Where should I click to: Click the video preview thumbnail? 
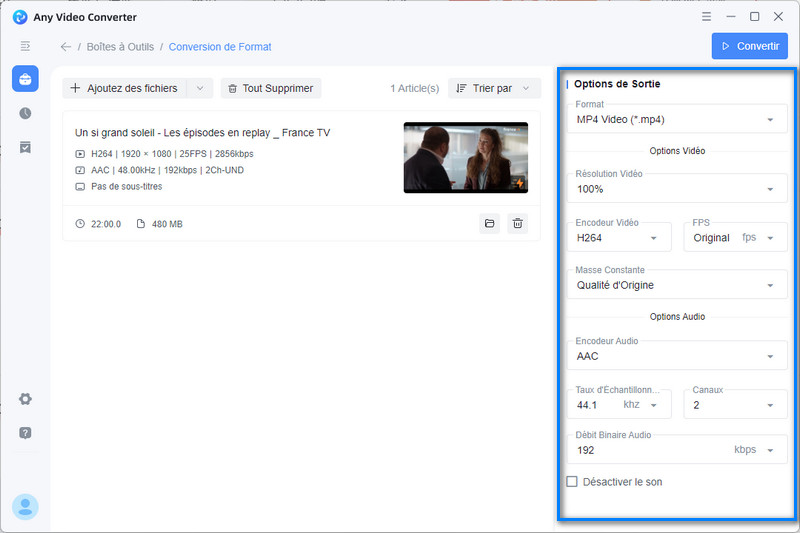click(465, 157)
